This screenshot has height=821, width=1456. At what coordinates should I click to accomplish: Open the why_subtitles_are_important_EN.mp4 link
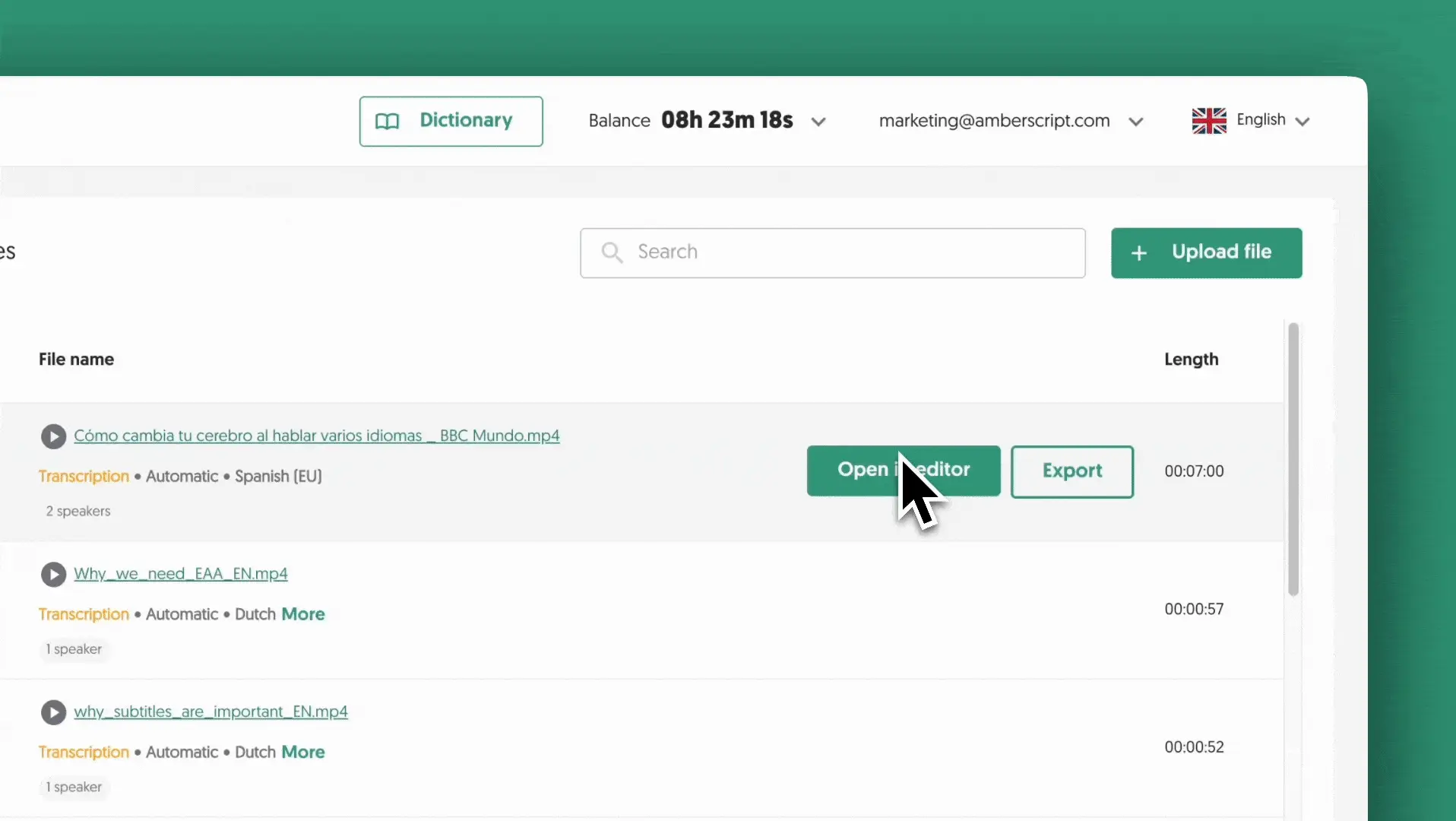coord(210,712)
